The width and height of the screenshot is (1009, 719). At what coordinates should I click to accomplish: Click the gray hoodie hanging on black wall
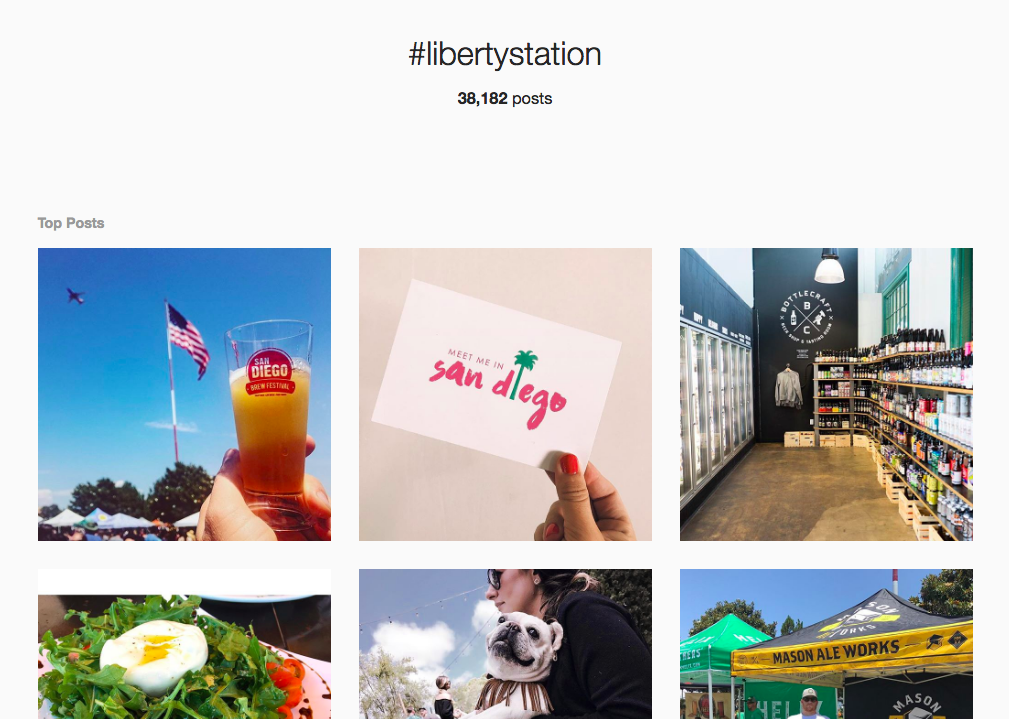[788, 386]
